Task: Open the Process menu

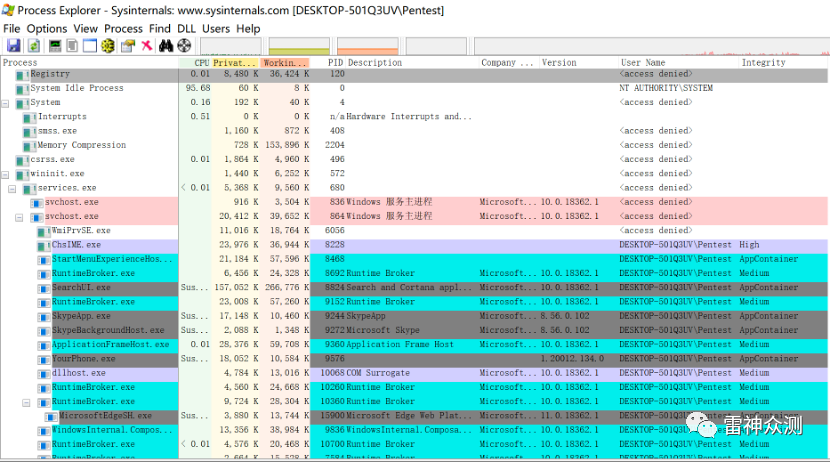Action: click(123, 29)
